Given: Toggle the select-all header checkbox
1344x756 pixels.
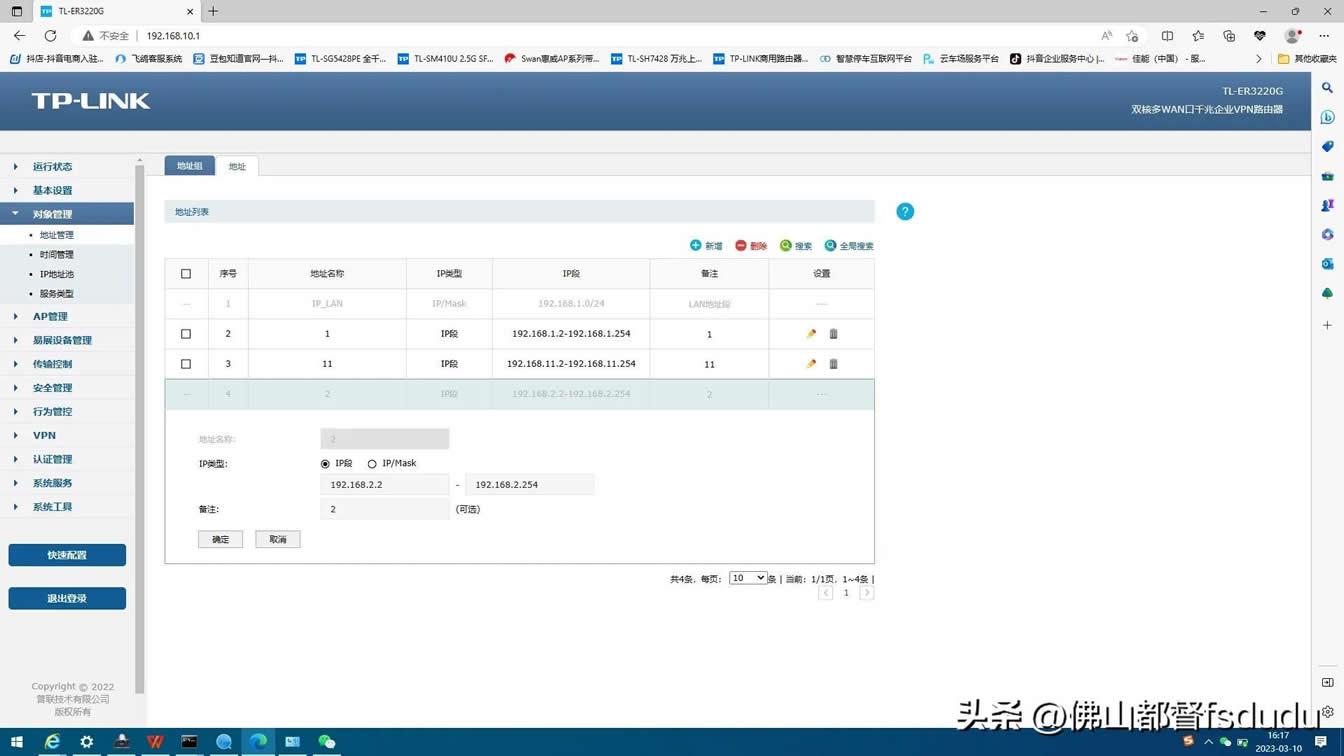Looking at the screenshot, I should pyautogui.click(x=186, y=274).
